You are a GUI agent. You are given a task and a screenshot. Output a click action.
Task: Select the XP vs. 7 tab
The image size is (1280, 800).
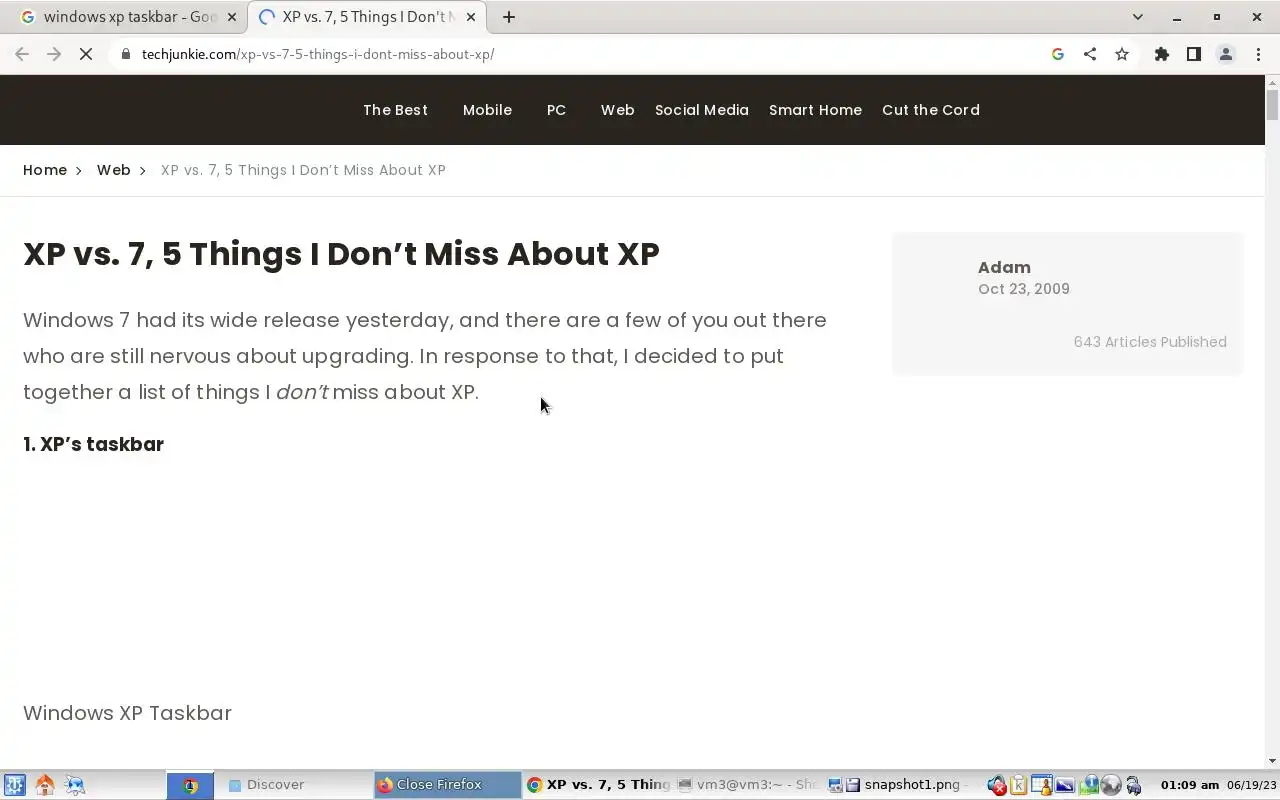(x=367, y=17)
